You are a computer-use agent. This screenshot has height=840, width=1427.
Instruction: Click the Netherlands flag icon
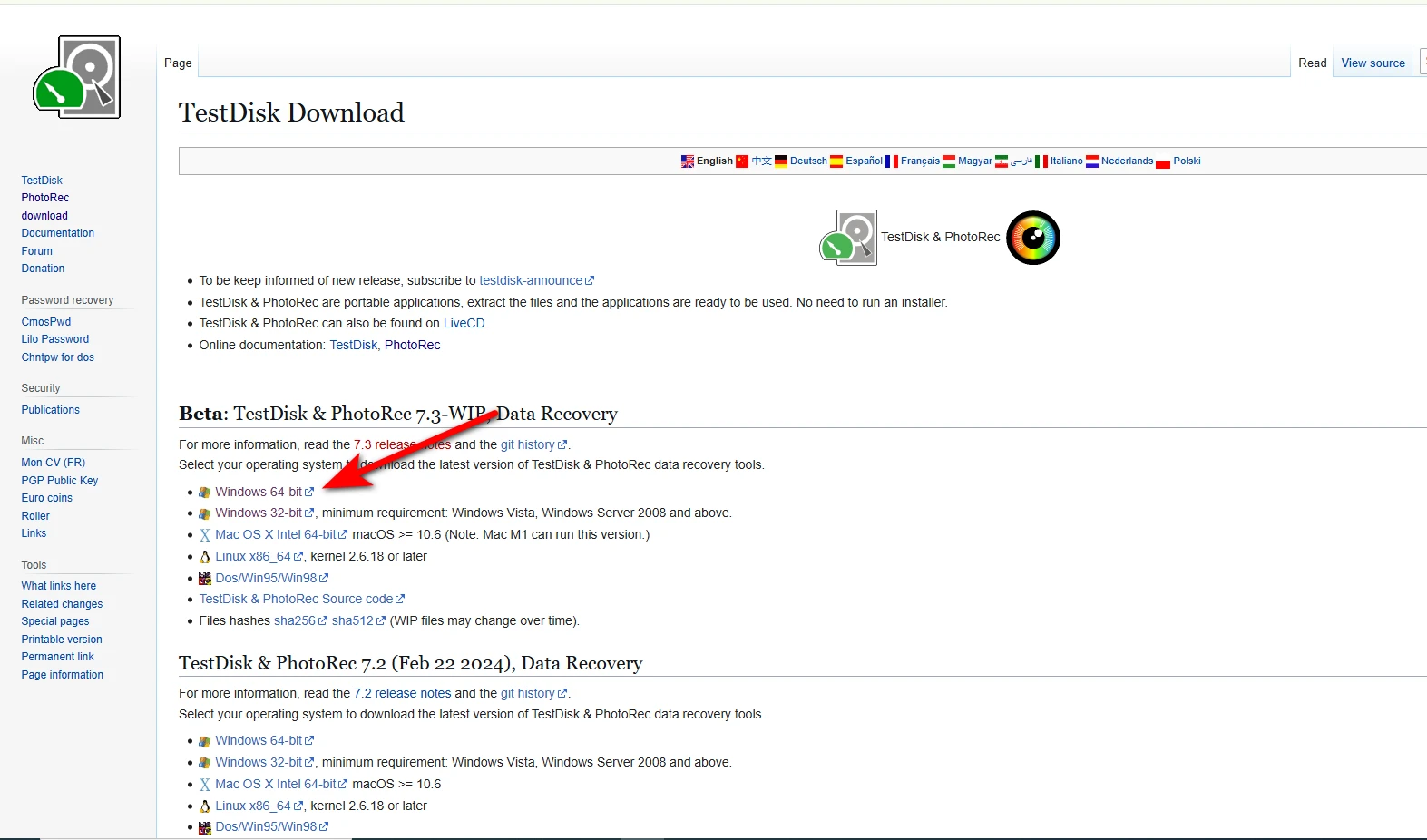click(1092, 161)
